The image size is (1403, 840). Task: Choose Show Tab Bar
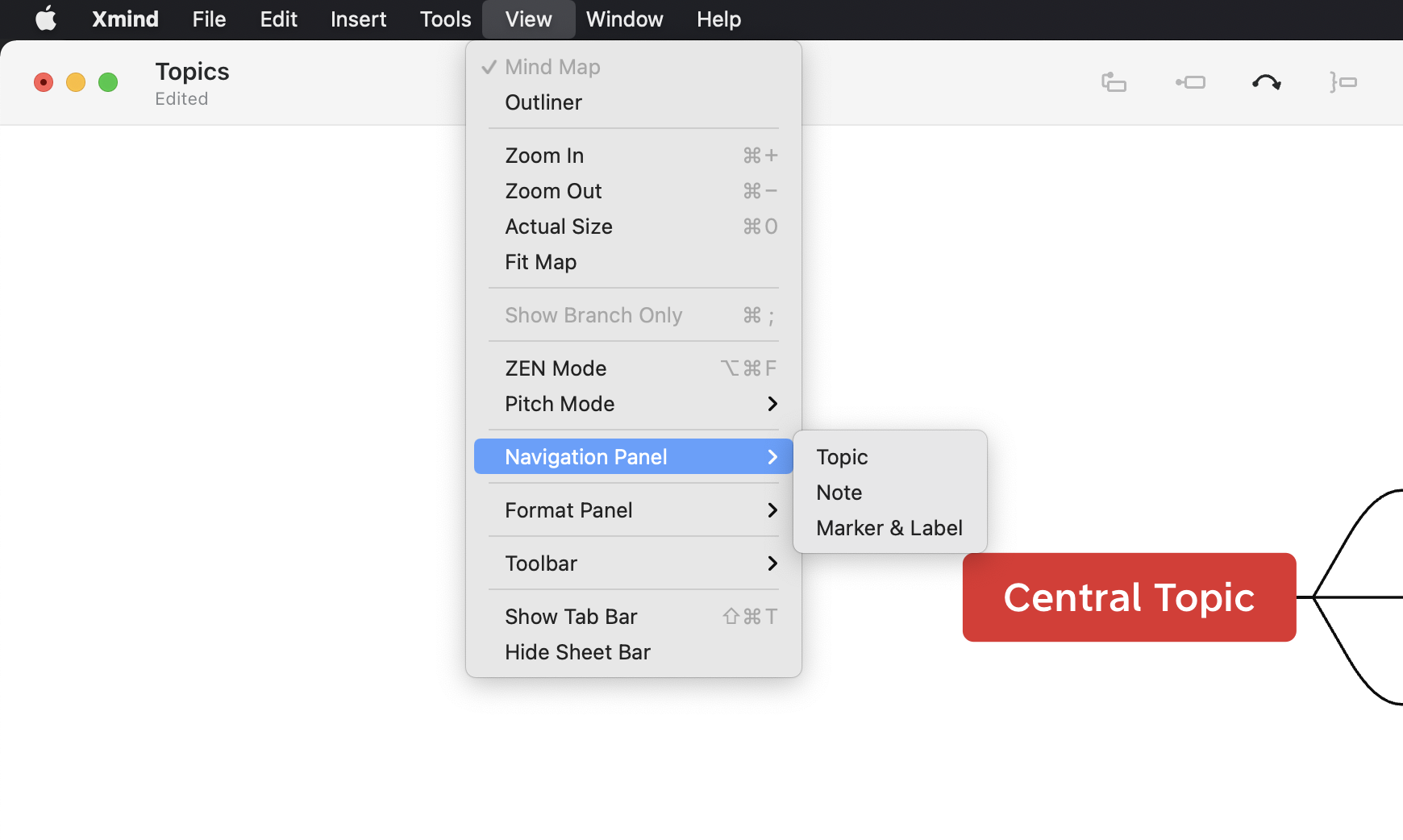pos(634,617)
